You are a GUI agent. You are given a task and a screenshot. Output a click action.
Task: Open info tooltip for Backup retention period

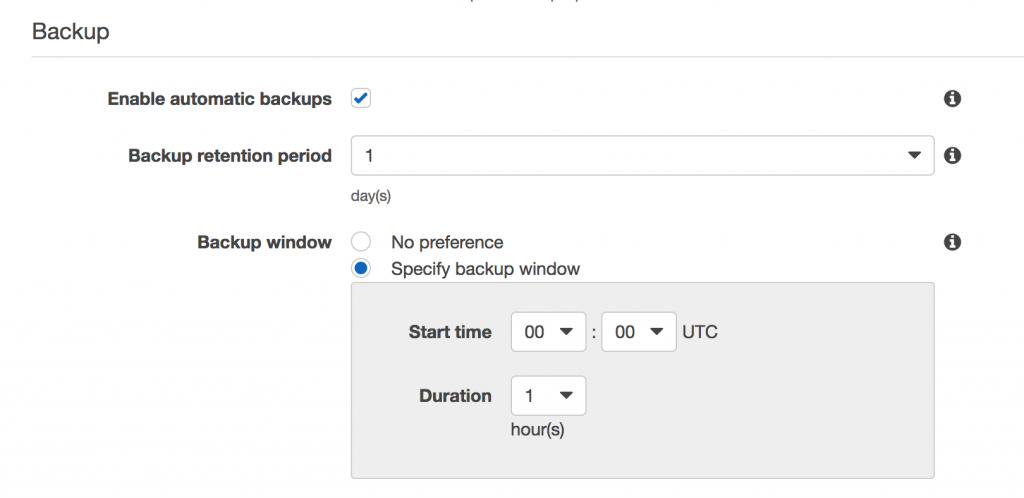(x=952, y=156)
